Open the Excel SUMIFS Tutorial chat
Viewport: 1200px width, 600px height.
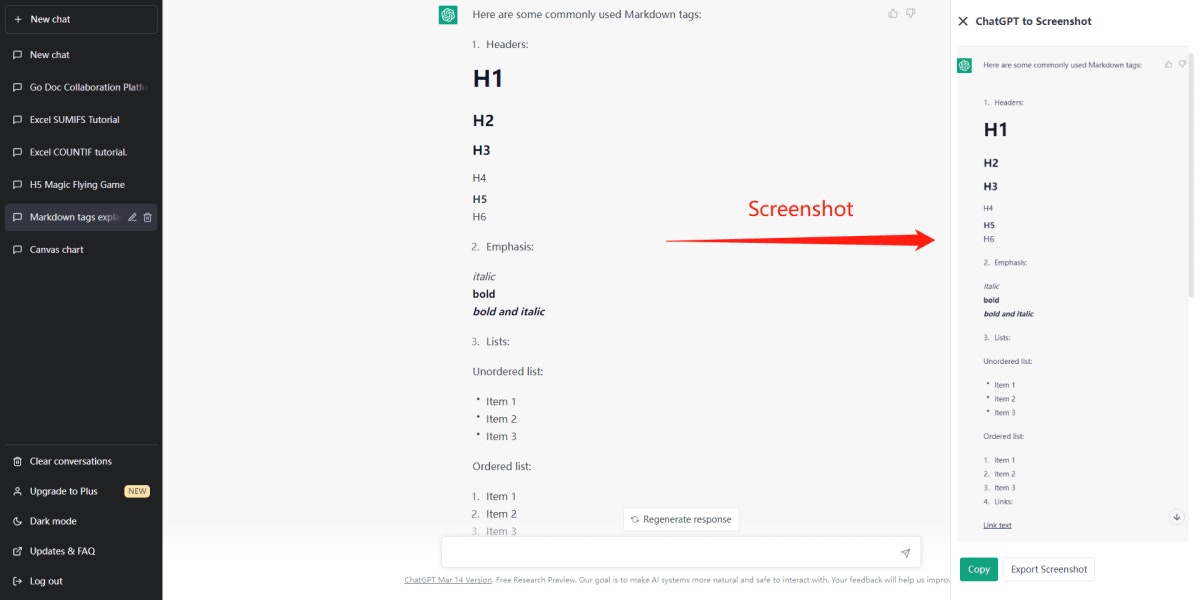click(81, 120)
